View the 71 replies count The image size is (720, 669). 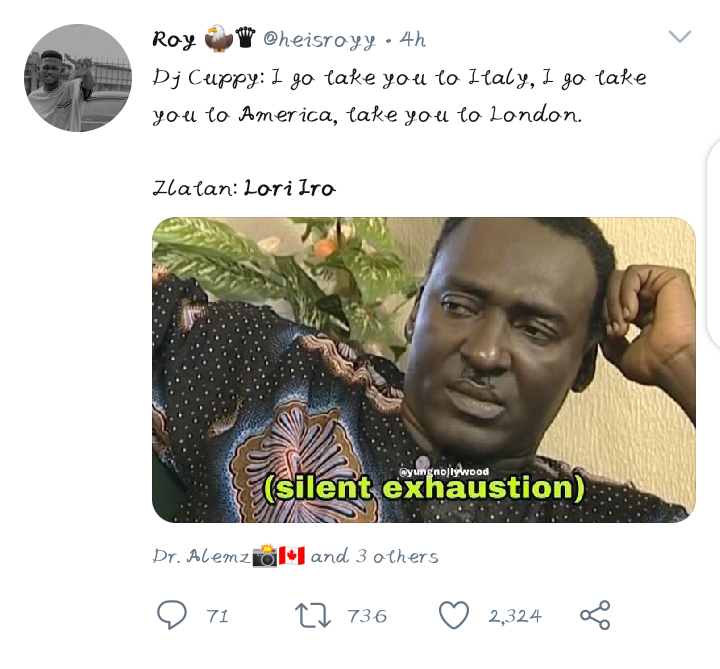pyautogui.click(x=218, y=616)
